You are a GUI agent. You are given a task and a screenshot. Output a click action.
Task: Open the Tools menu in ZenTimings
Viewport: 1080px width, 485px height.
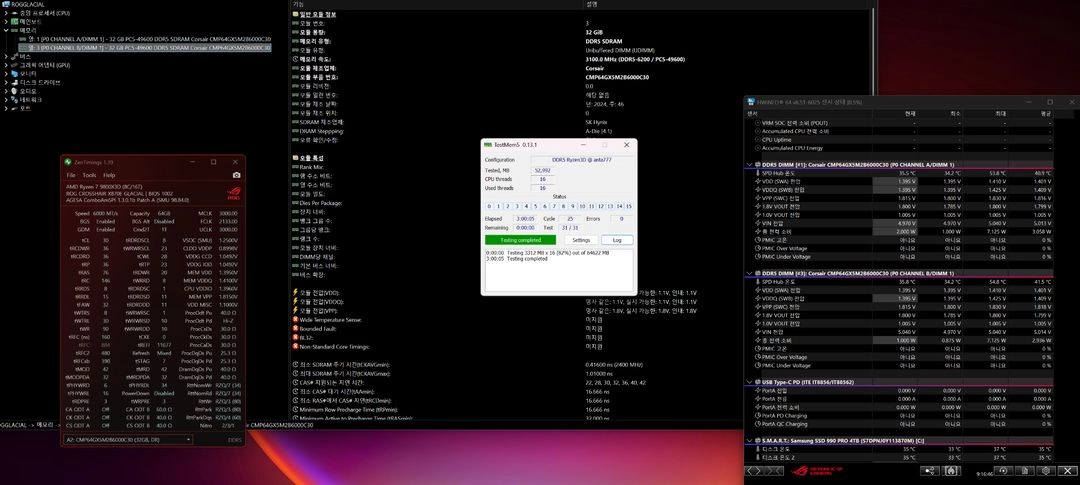[x=89, y=175]
